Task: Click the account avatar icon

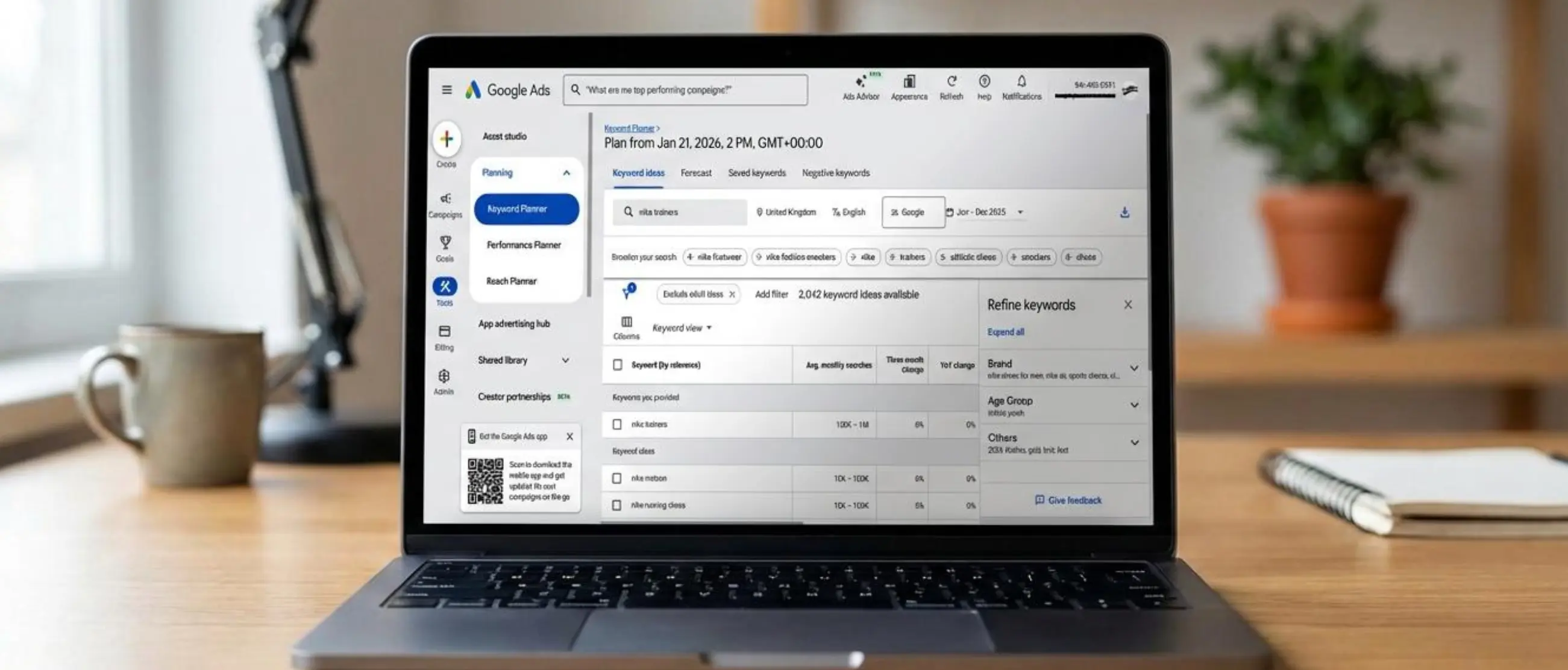Action: (1131, 90)
